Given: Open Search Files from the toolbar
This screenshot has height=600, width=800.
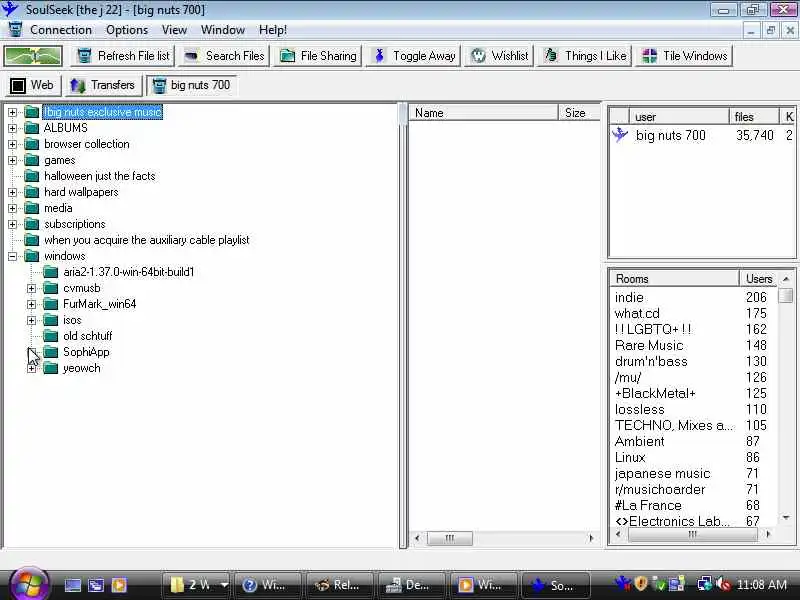Looking at the screenshot, I should point(224,56).
